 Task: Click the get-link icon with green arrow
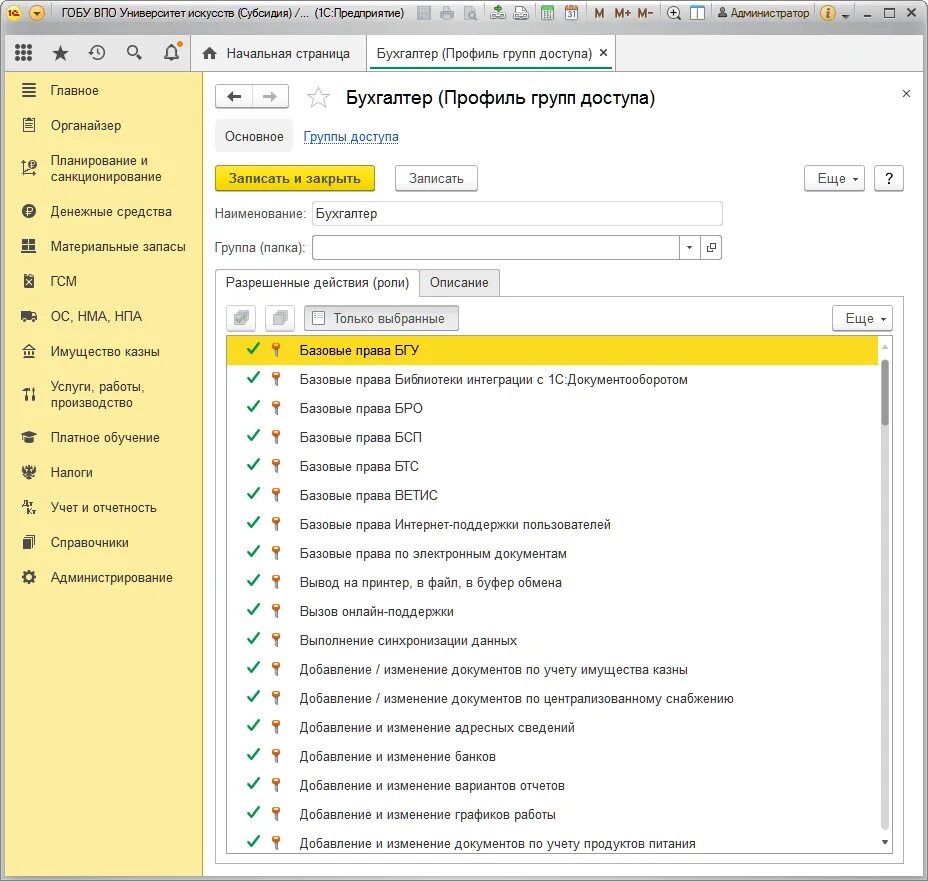pos(498,12)
